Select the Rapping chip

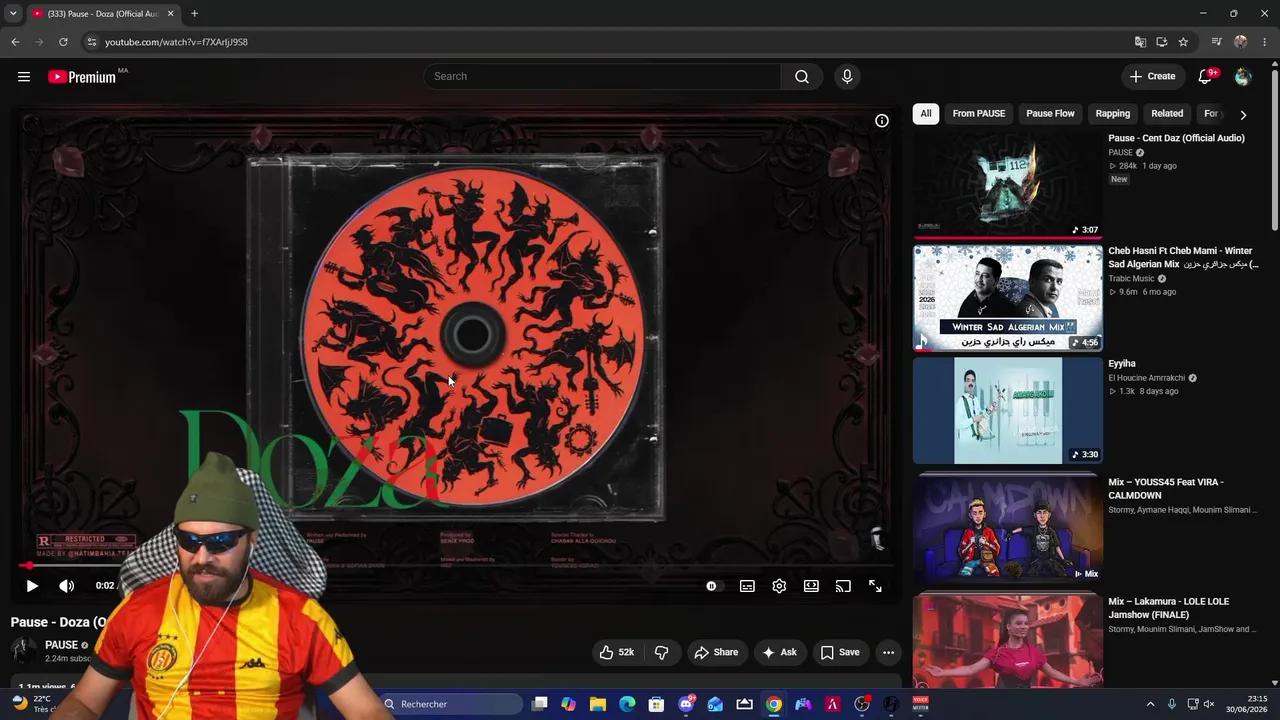tap(1112, 114)
